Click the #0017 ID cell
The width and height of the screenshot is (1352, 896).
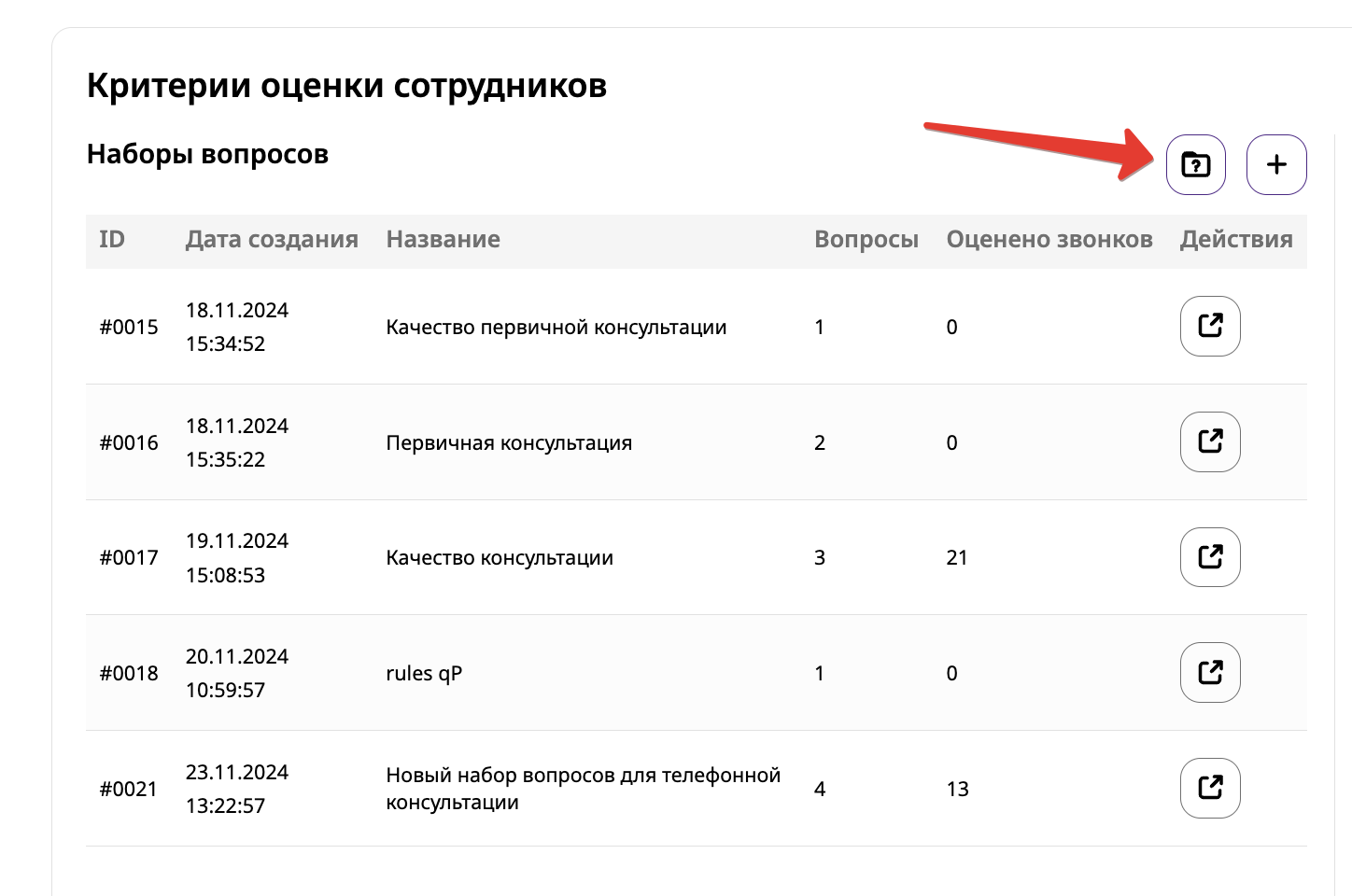(129, 558)
